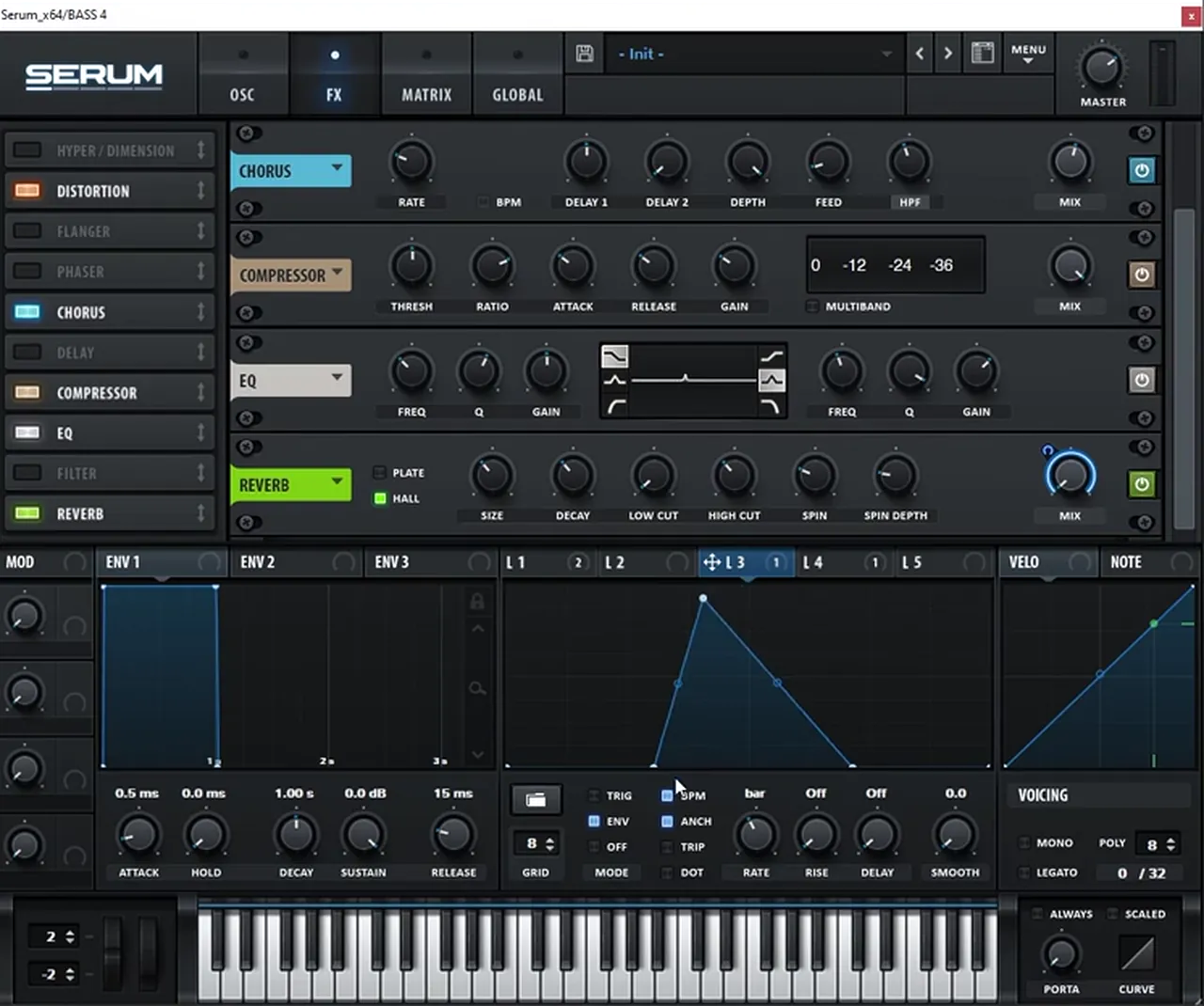Enable MONO voicing checkbox
1204x1006 pixels.
1025,843
